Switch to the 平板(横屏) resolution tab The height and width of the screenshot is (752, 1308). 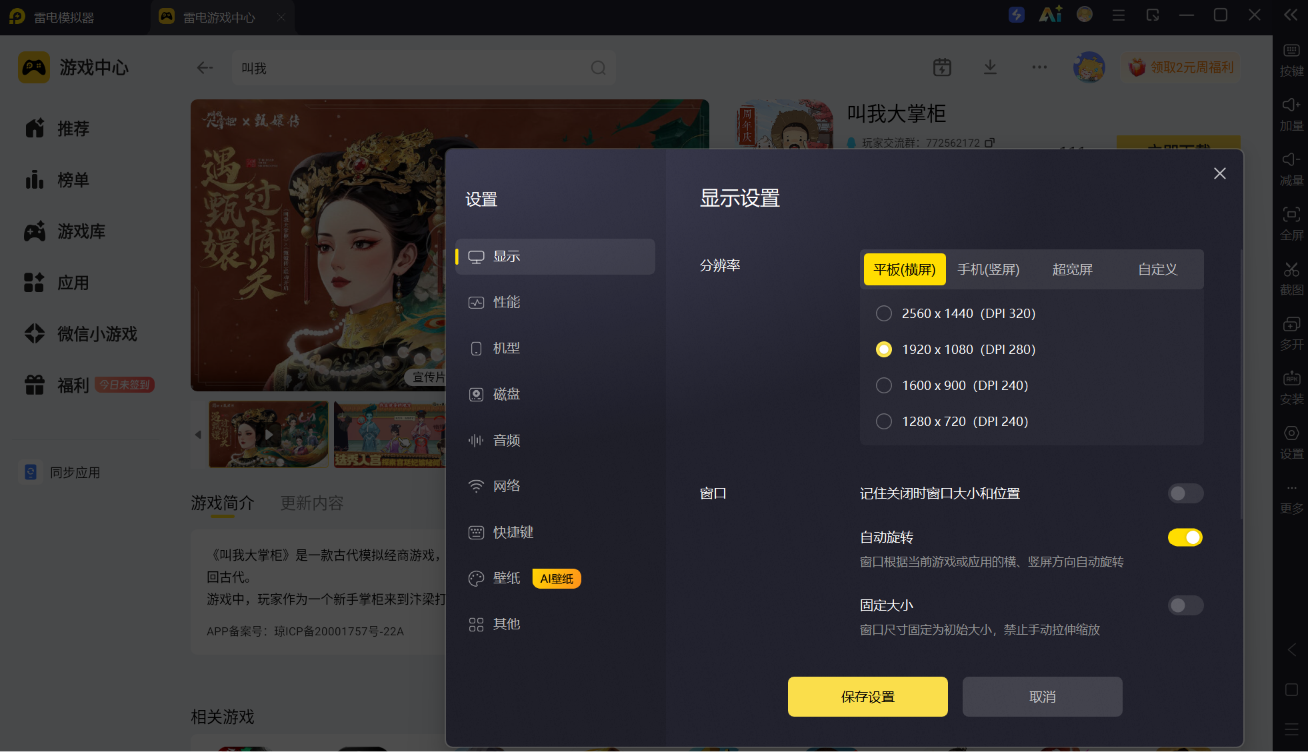[x=904, y=269]
